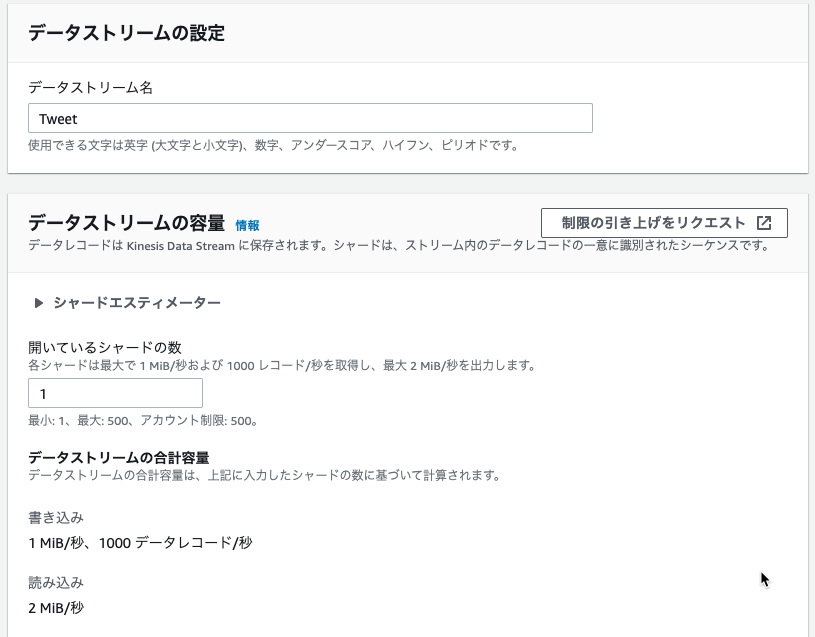Click the 1 MiB/秒、1000 データレコード/秒 value
This screenshot has width=815, height=637.
[x=140, y=543]
